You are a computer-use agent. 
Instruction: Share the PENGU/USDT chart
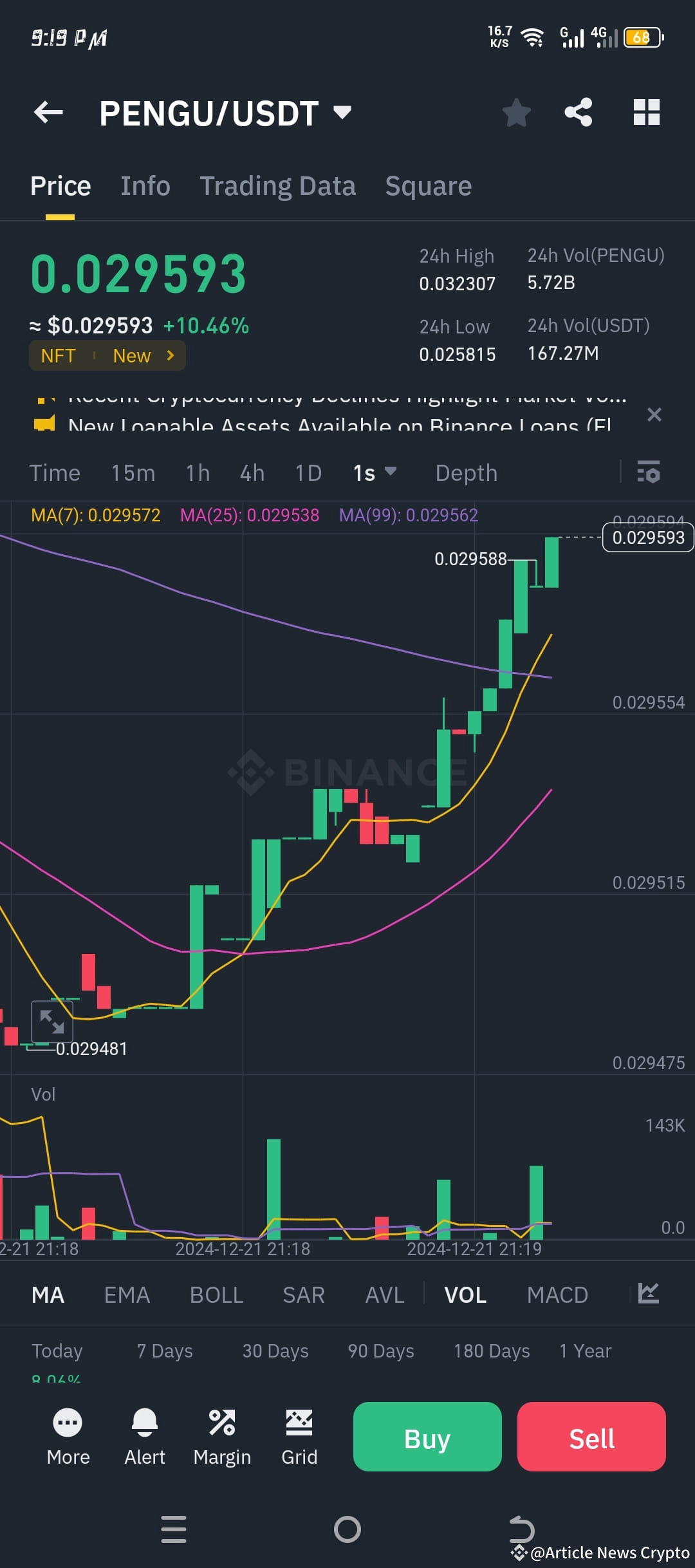coord(579,113)
